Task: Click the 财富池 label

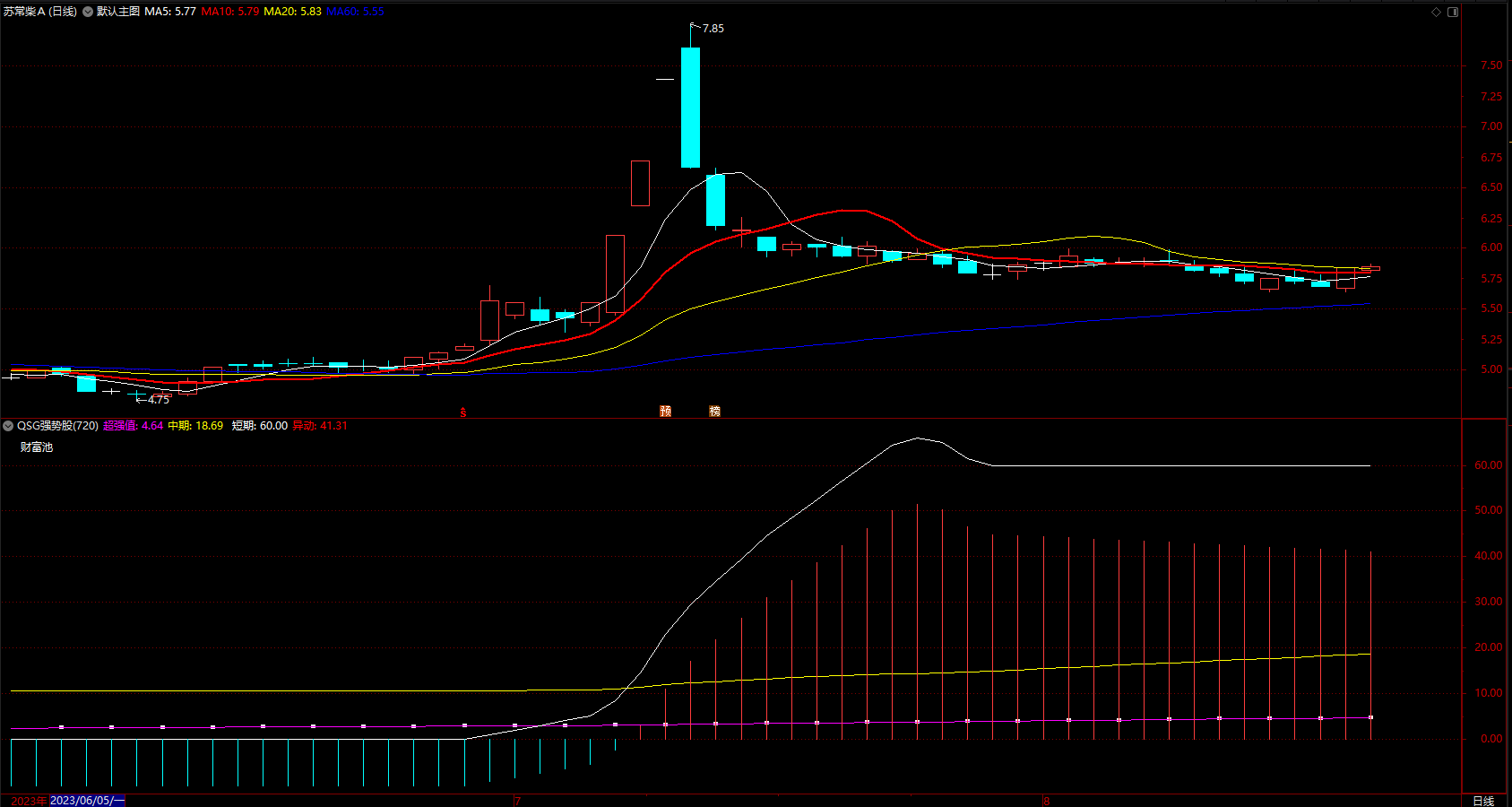Action: (37, 447)
